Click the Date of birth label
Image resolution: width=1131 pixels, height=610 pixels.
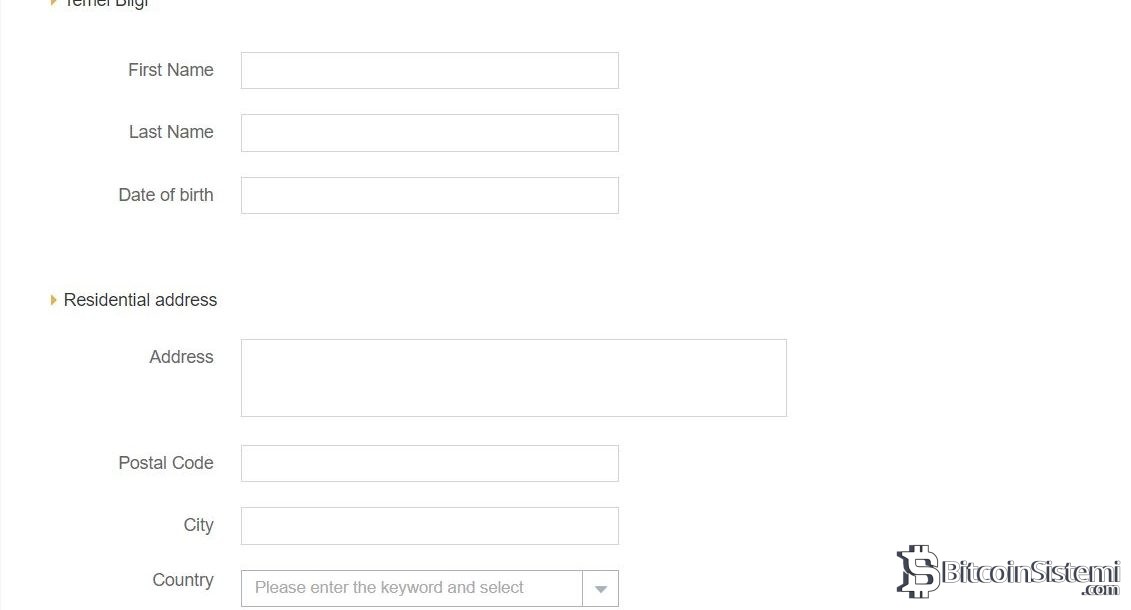[166, 195]
